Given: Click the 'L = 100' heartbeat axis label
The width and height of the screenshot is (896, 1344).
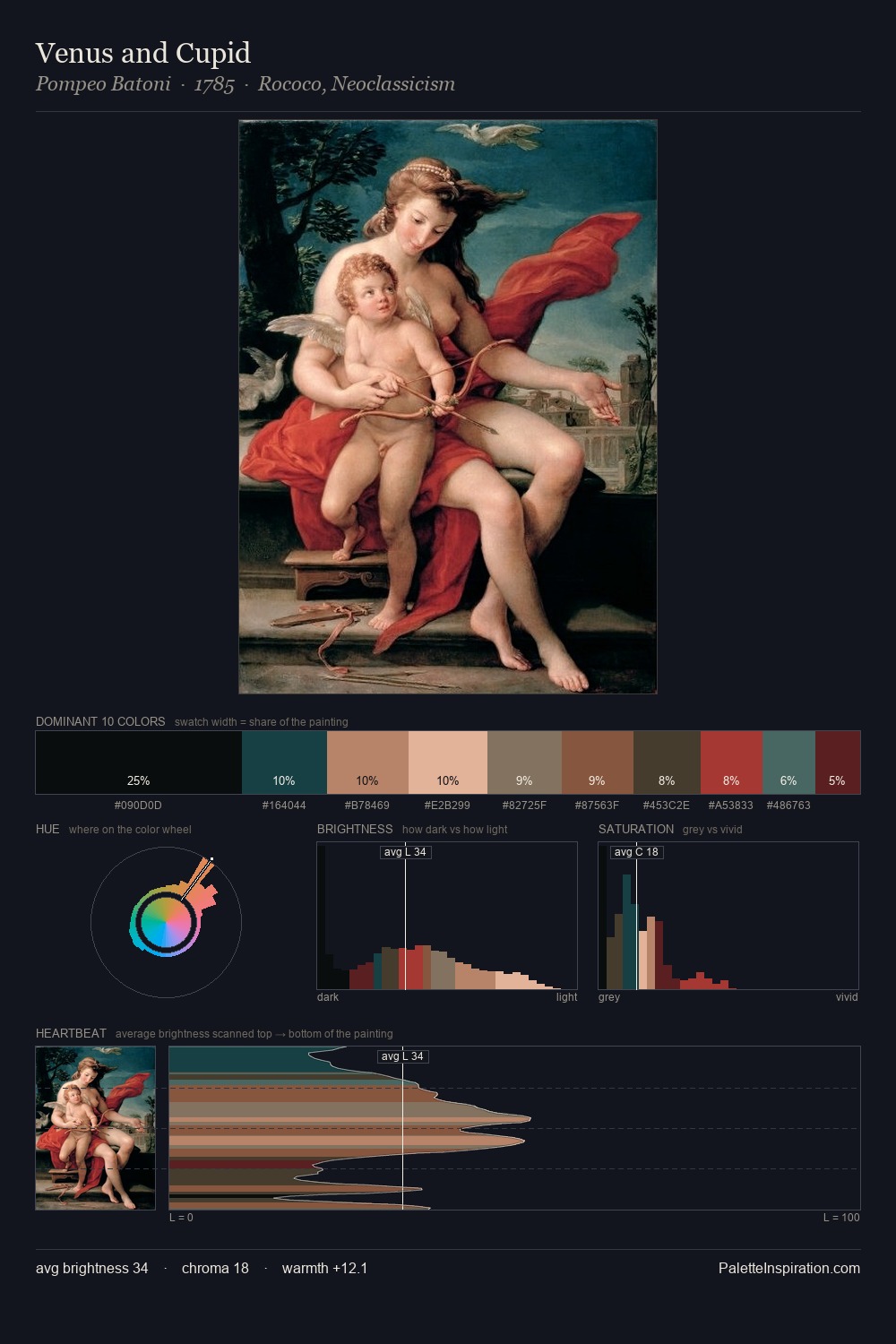Looking at the screenshot, I should [841, 1218].
